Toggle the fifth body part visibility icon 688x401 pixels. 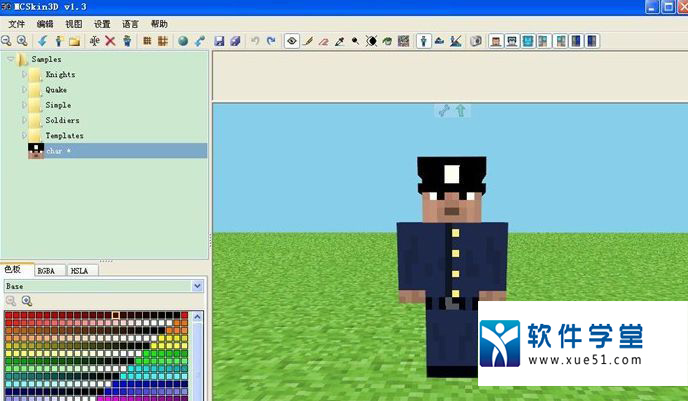coord(560,41)
